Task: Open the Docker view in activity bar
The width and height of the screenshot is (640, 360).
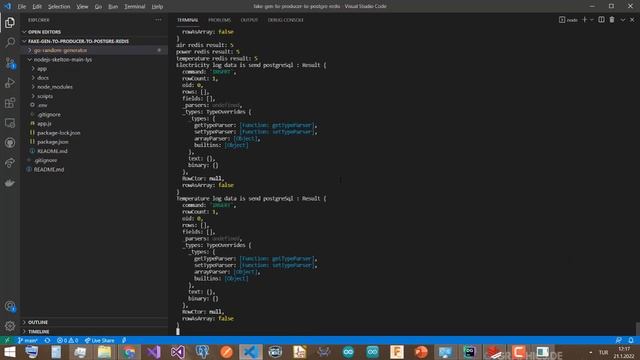Action: click(x=10, y=183)
